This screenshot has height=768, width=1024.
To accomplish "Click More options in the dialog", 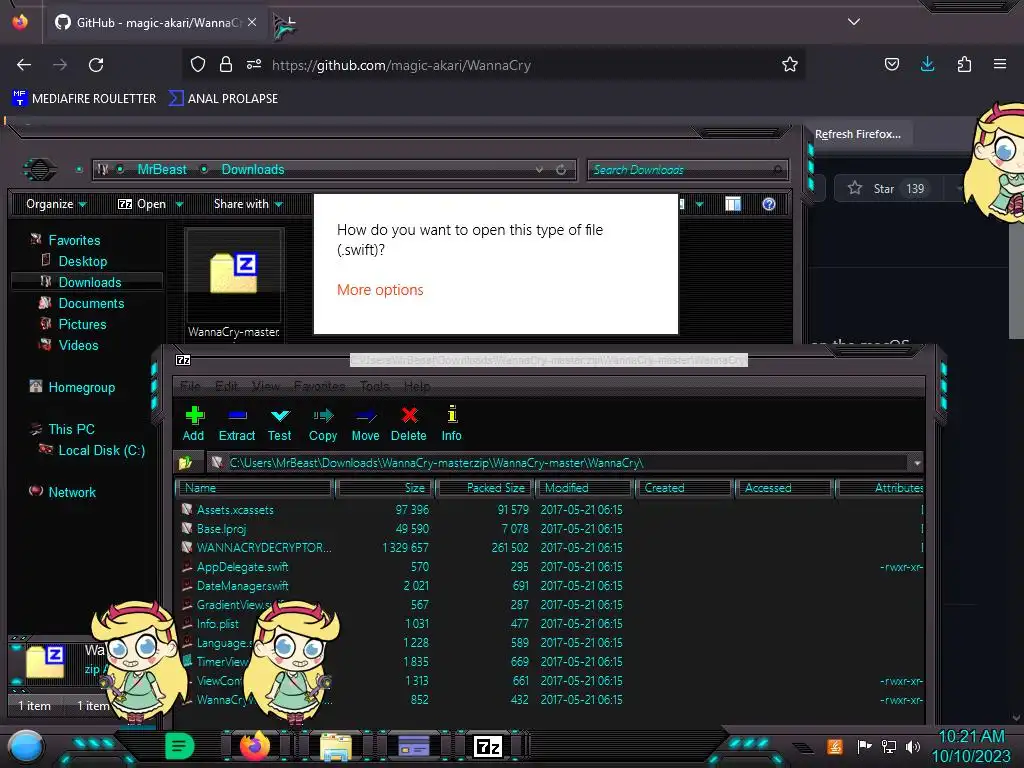I will [380, 290].
